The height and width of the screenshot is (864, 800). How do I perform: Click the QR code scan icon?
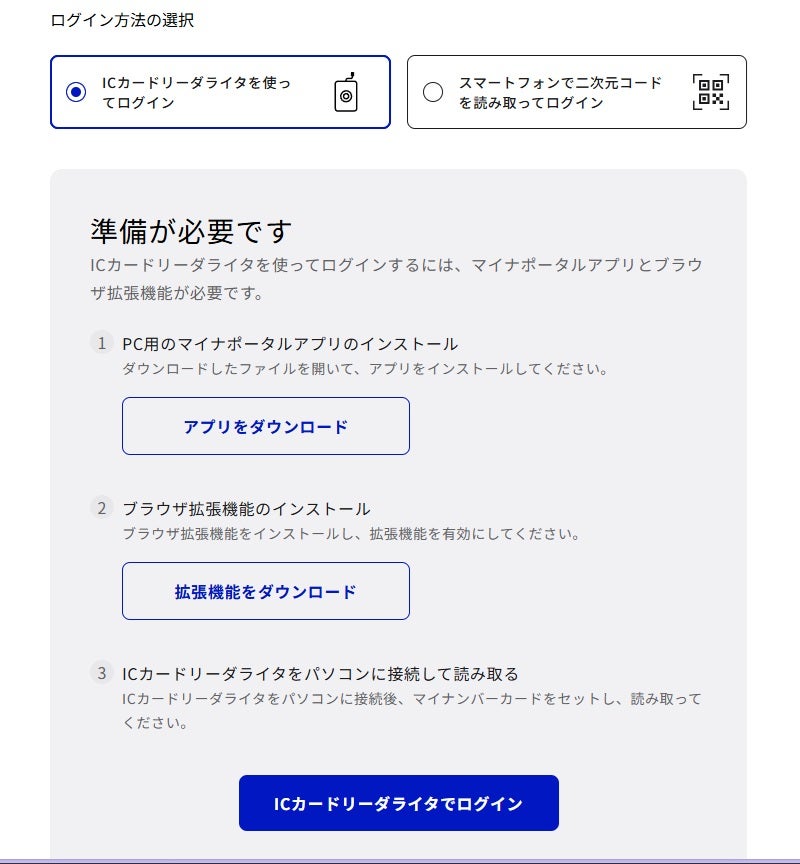click(711, 91)
